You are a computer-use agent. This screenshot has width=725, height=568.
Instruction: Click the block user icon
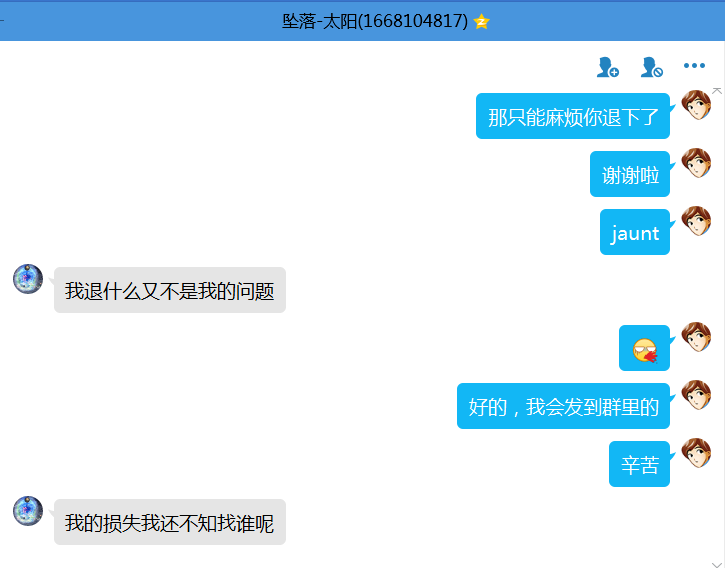[651, 67]
